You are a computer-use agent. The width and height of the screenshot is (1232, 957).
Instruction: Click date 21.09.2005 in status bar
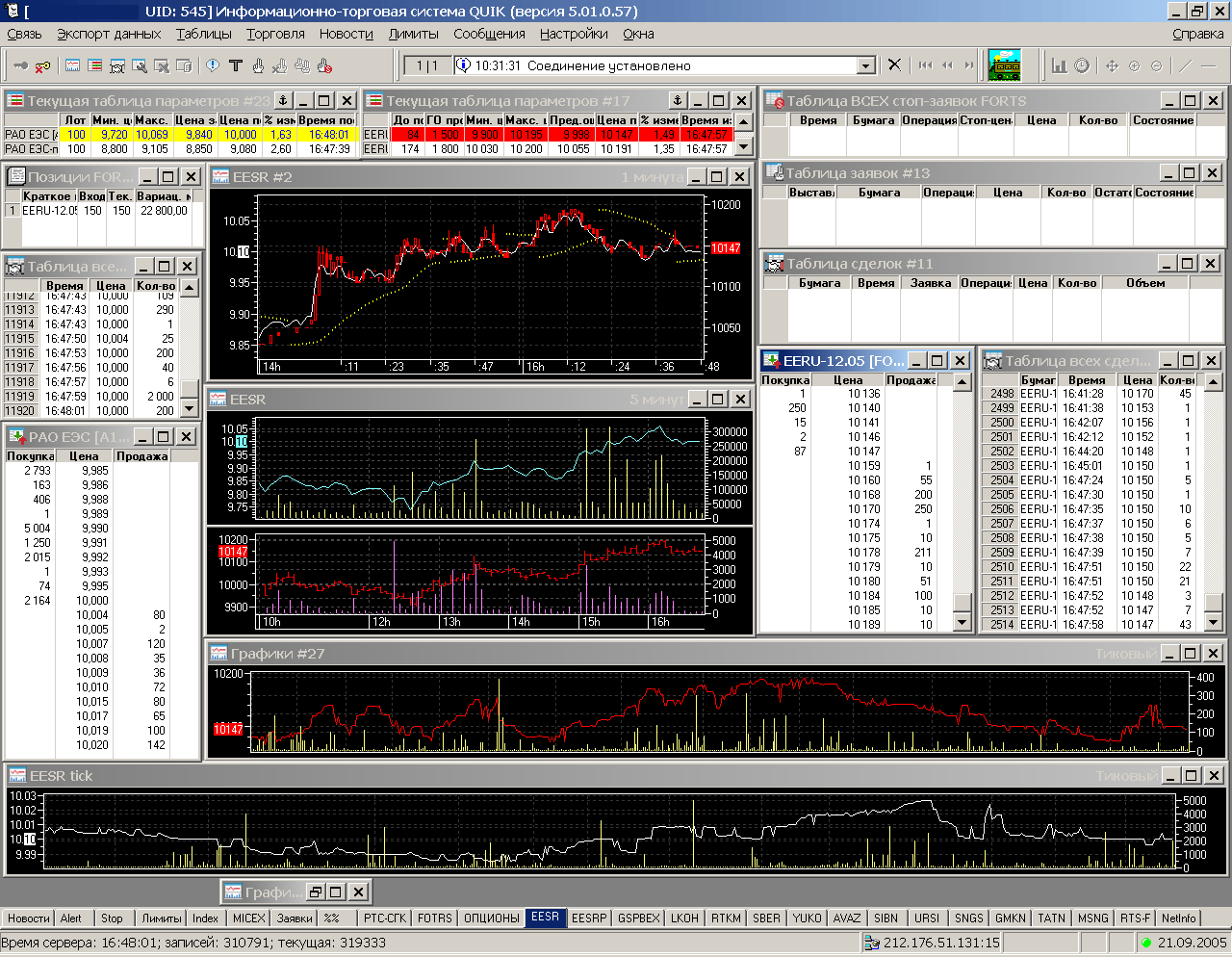[x=1192, y=943]
